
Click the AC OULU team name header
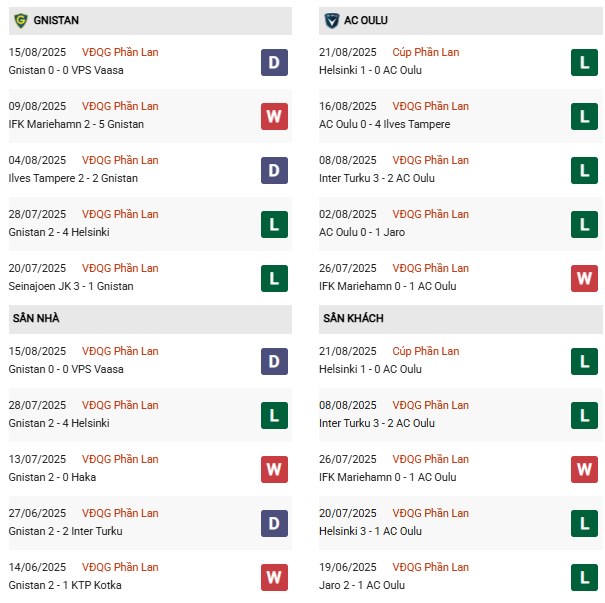[365, 20]
